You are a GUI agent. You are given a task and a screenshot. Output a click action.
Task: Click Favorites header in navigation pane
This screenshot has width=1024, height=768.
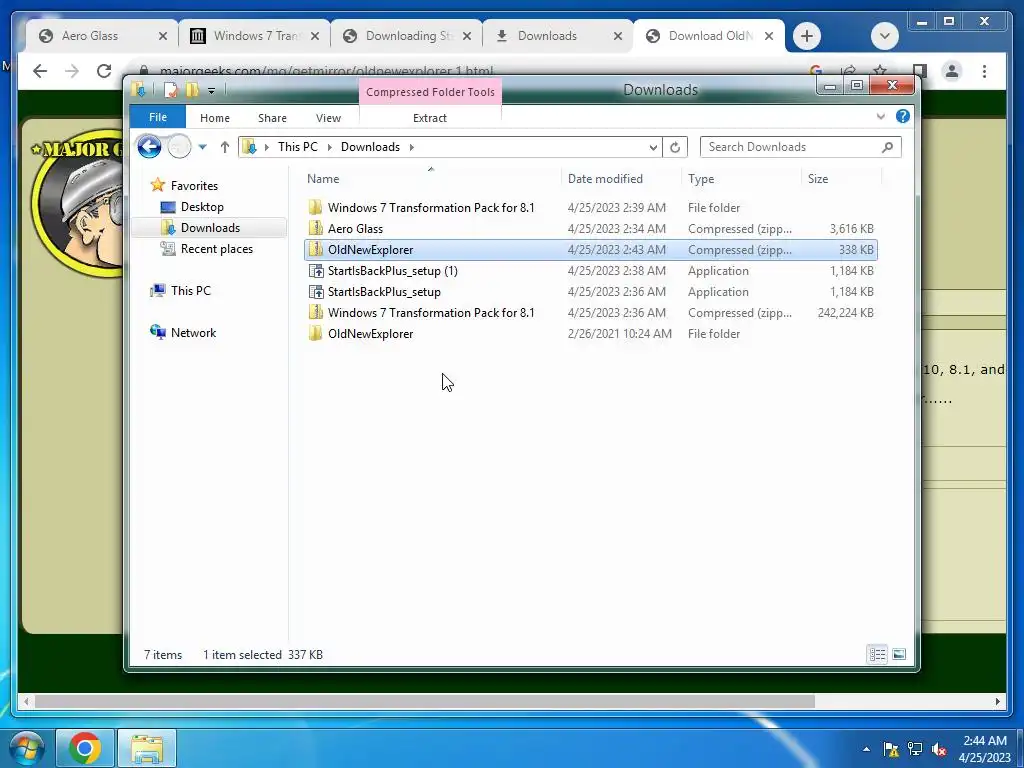(x=194, y=185)
